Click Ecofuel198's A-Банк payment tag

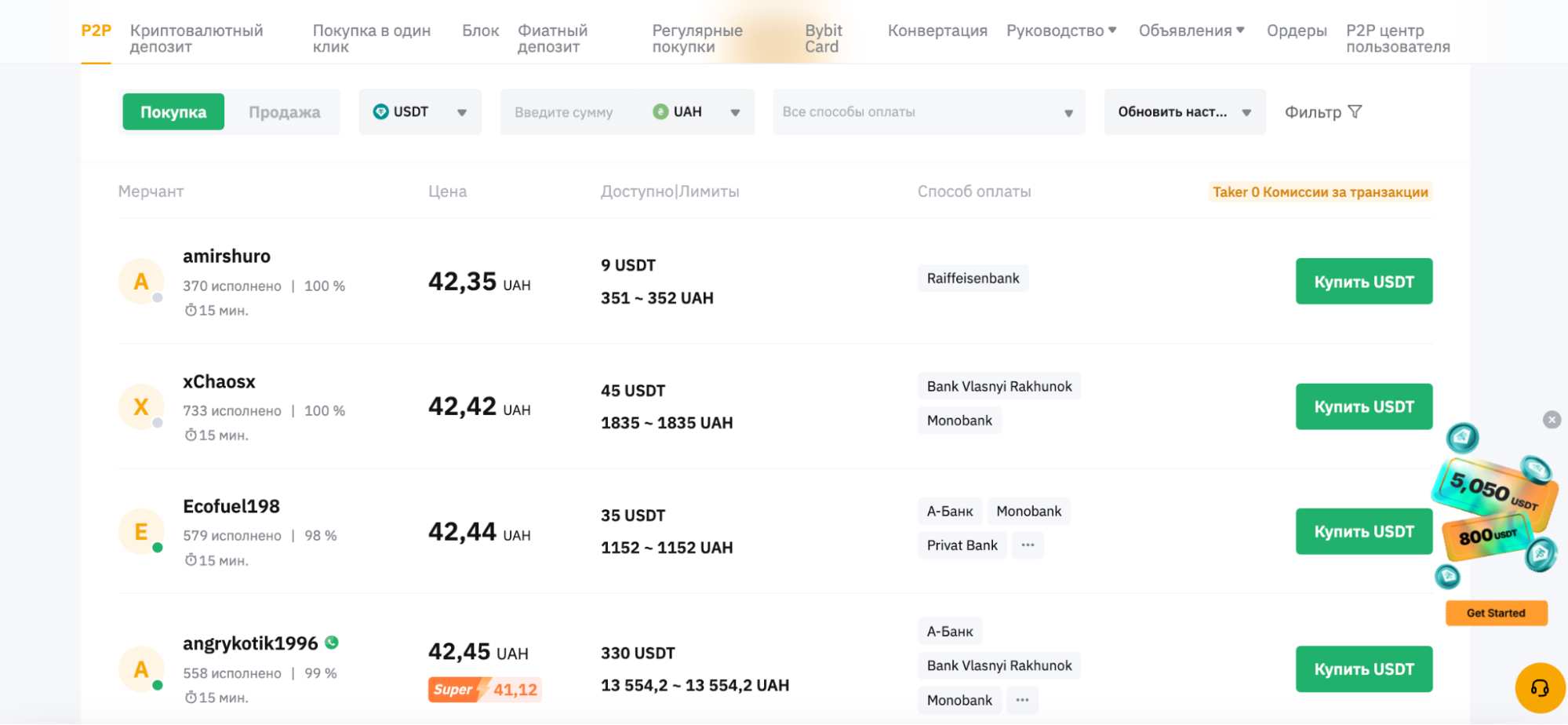click(x=950, y=512)
